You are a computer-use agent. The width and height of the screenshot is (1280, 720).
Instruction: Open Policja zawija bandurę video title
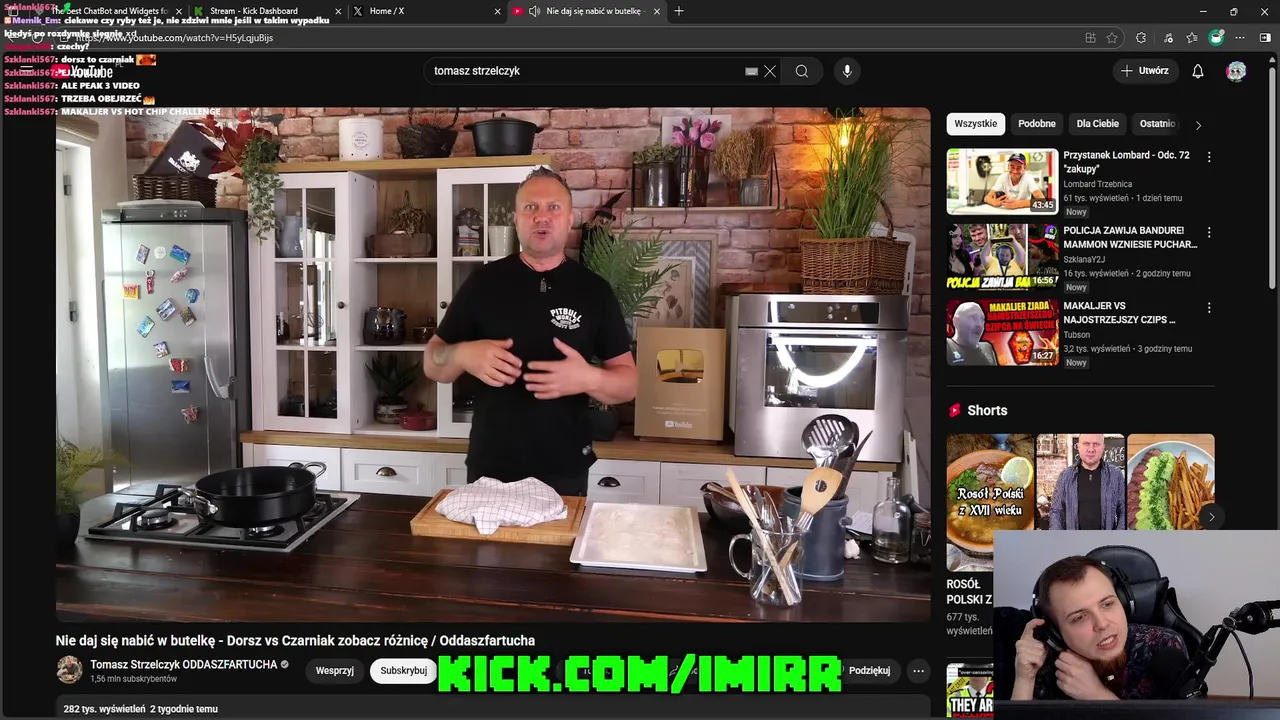tap(1130, 237)
